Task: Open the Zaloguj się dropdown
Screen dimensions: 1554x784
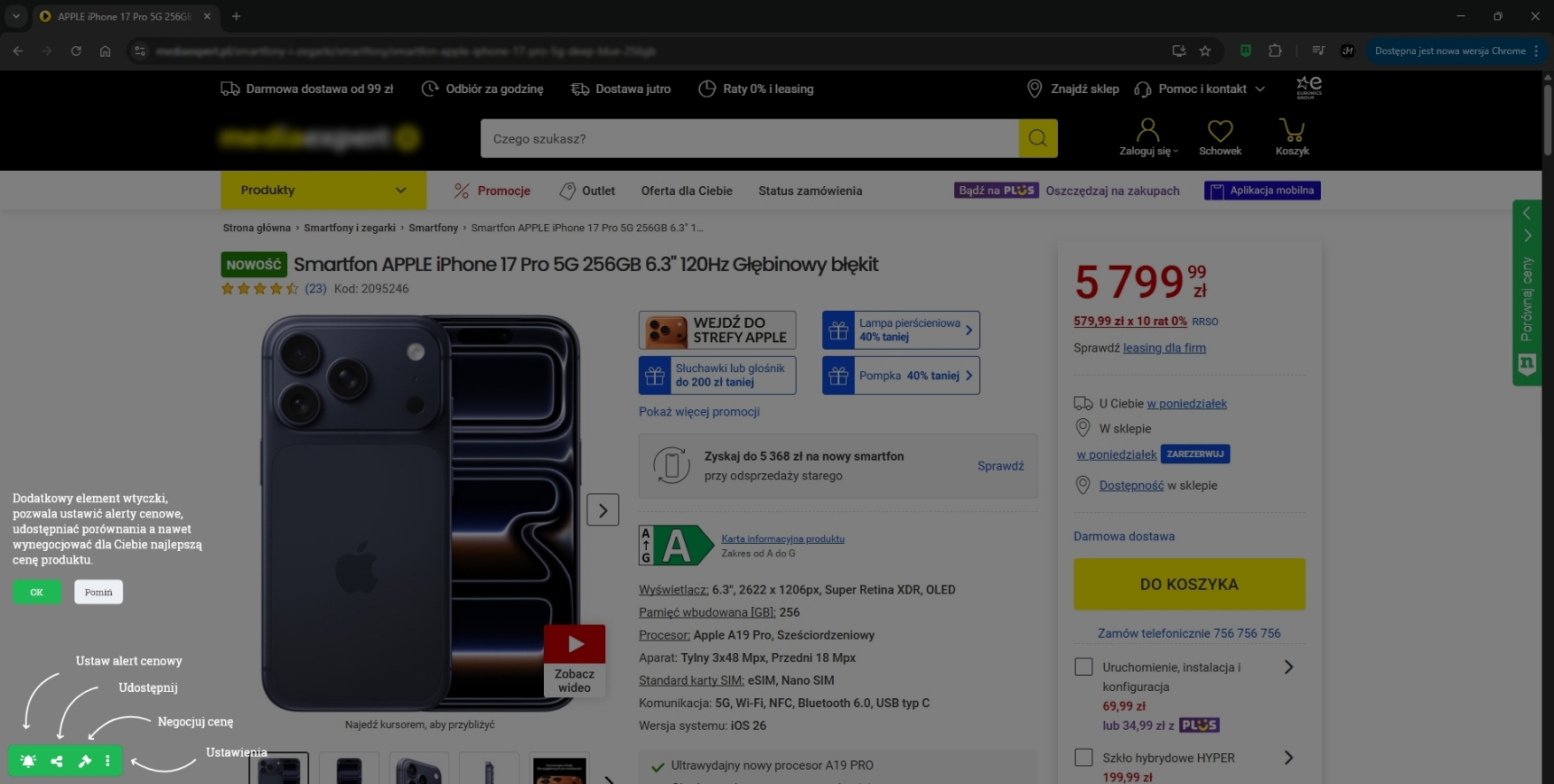Action: 1148,137
